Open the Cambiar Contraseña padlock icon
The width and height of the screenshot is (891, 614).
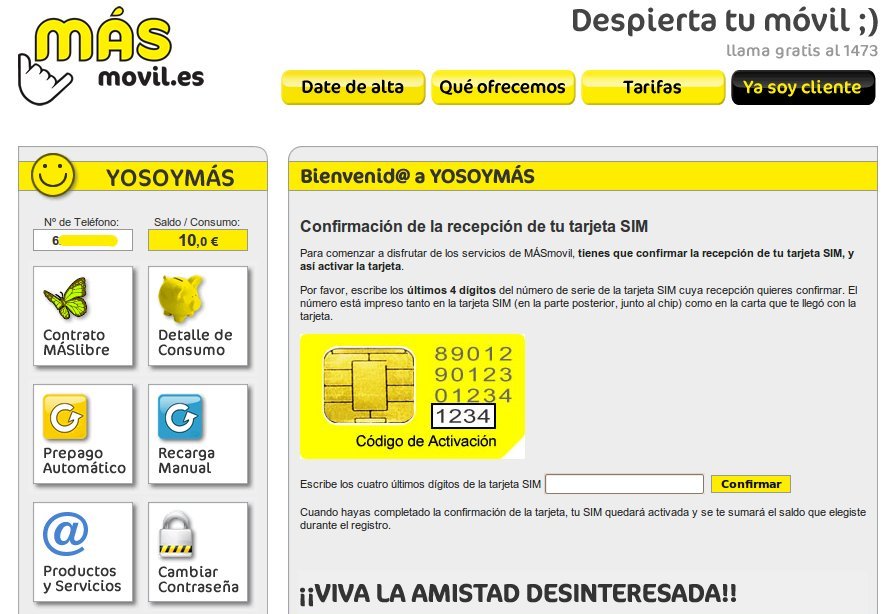176,534
